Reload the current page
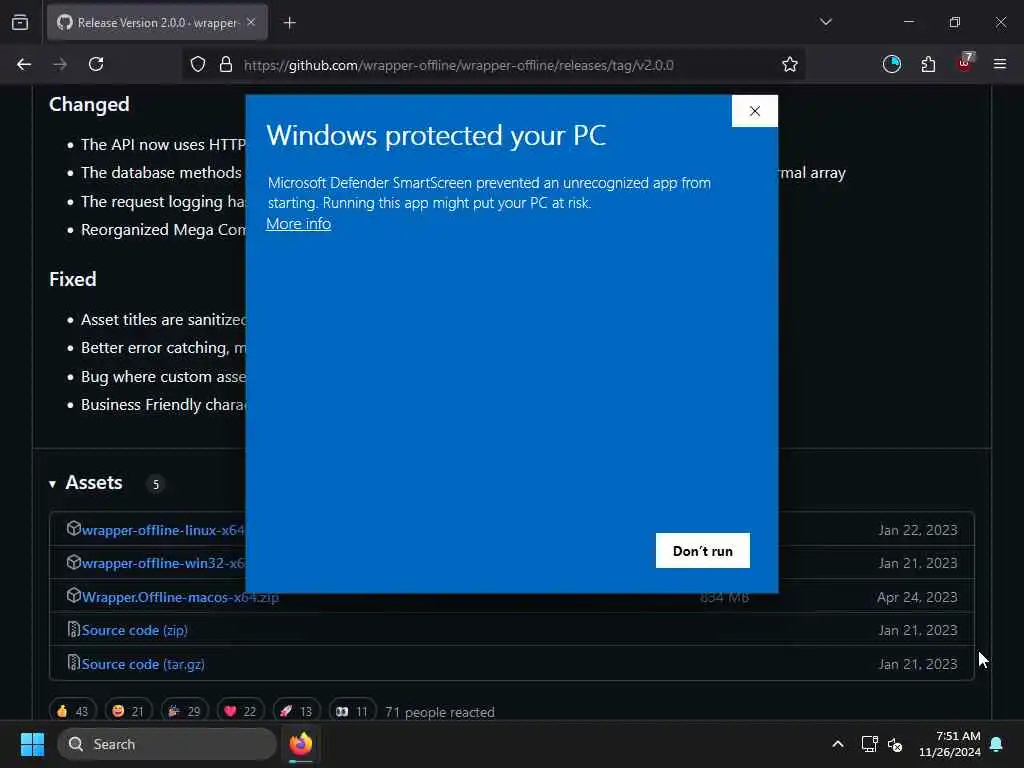1024x768 pixels. [96, 64]
